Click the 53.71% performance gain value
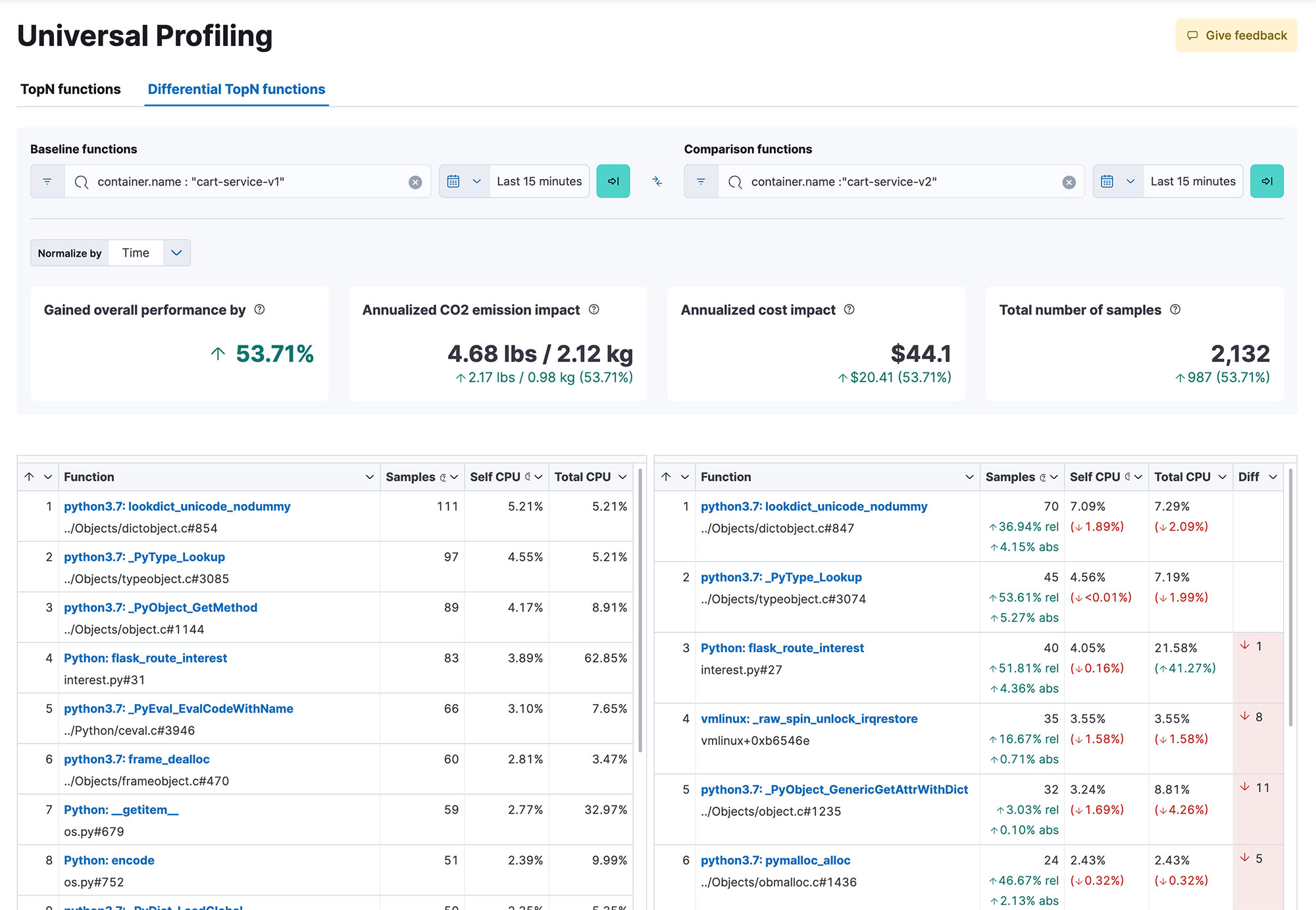The image size is (1316, 910). pos(274,354)
